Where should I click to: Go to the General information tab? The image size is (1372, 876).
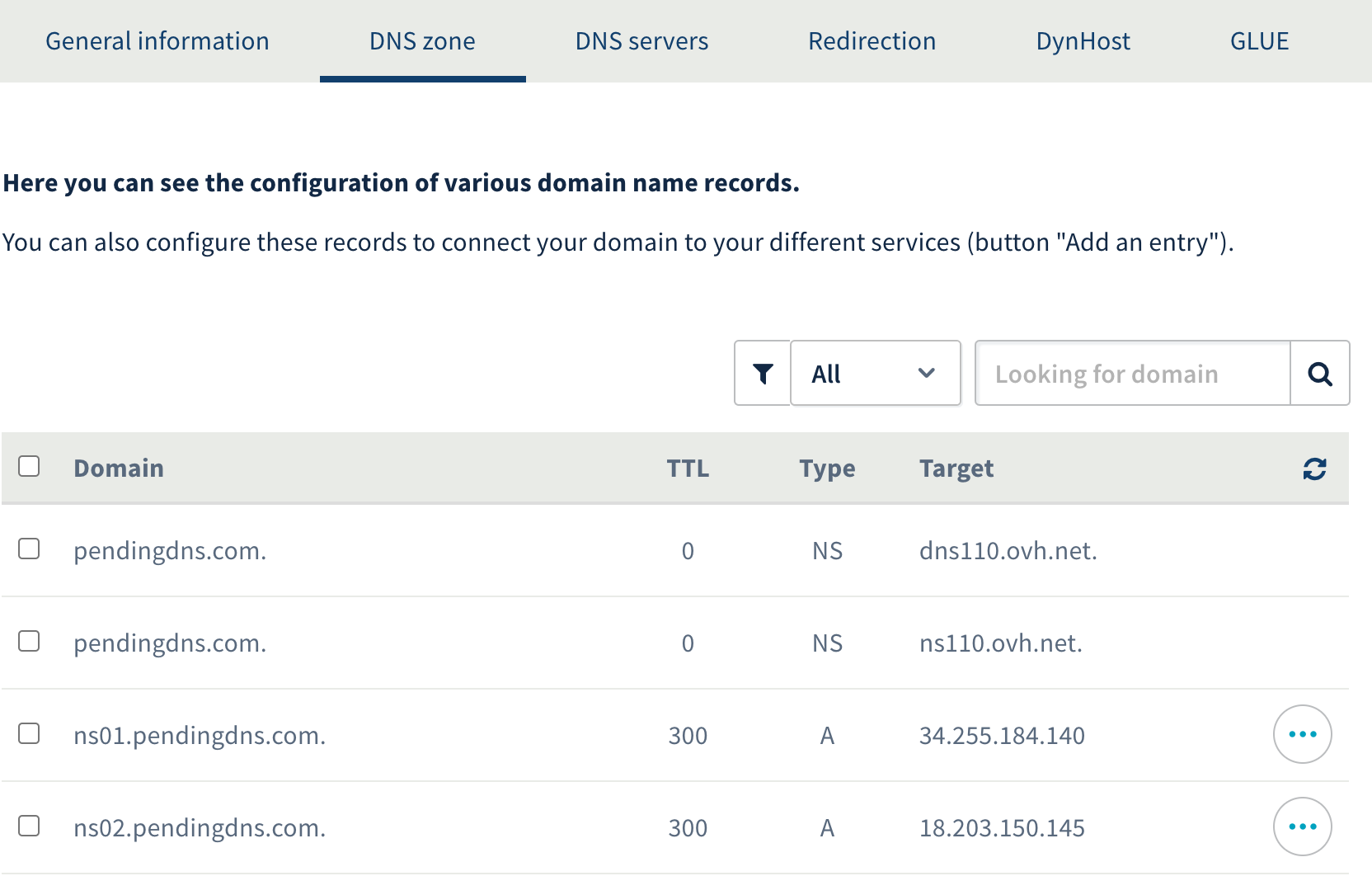(157, 40)
